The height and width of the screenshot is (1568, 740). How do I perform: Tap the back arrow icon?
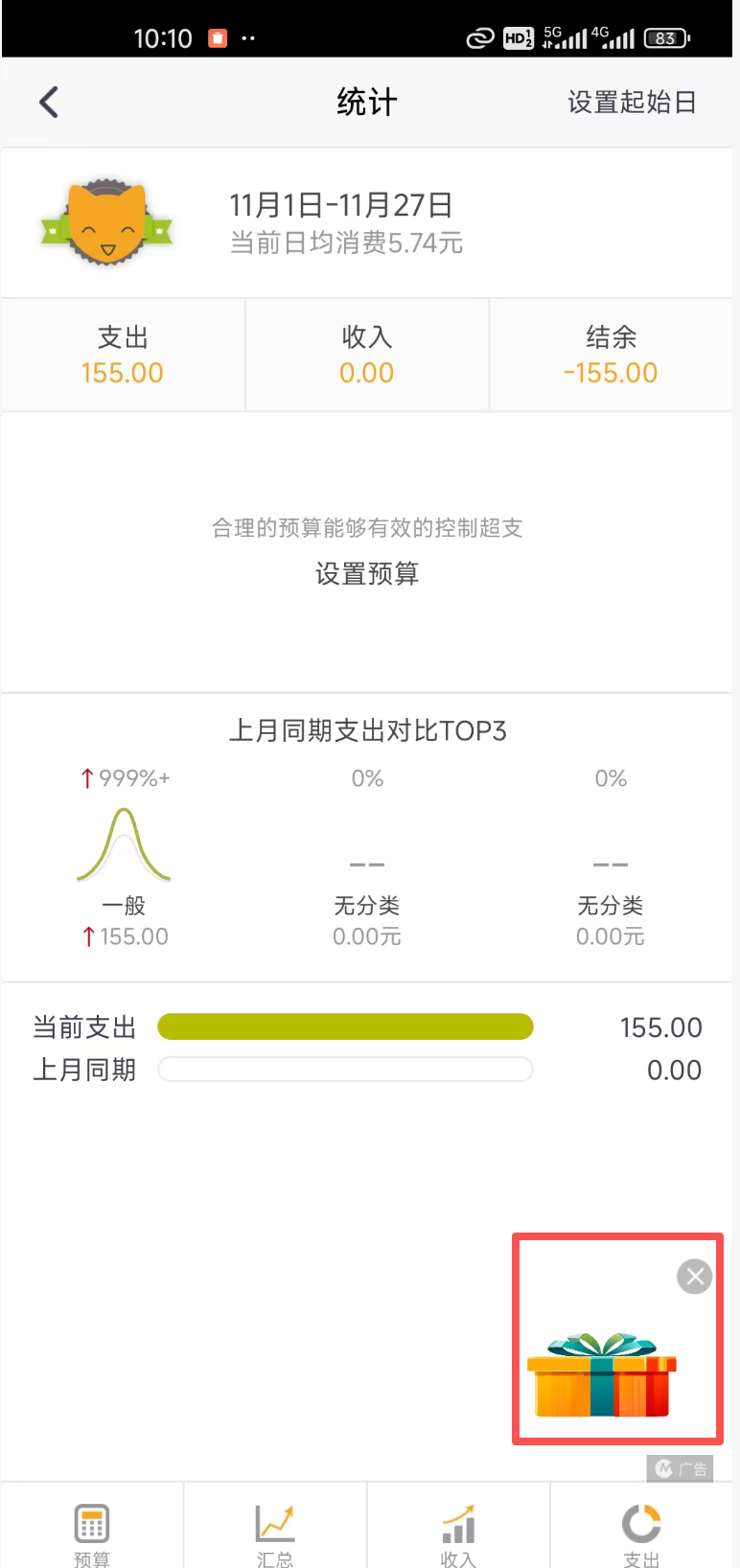tap(49, 102)
